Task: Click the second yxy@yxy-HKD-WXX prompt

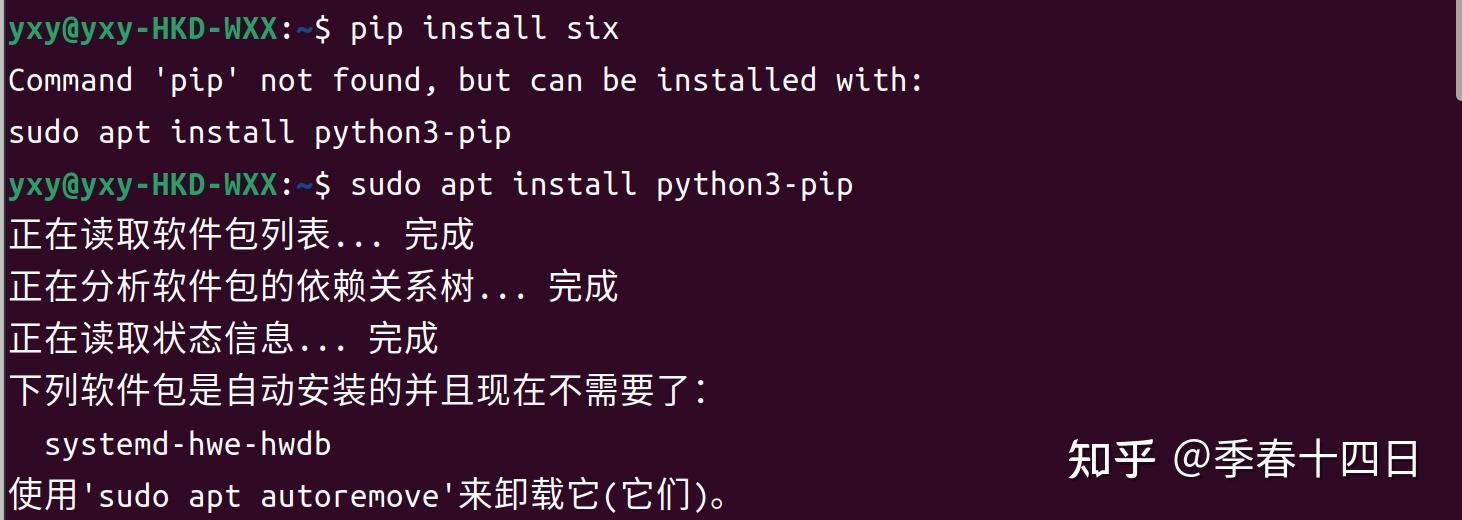Action: 142,185
